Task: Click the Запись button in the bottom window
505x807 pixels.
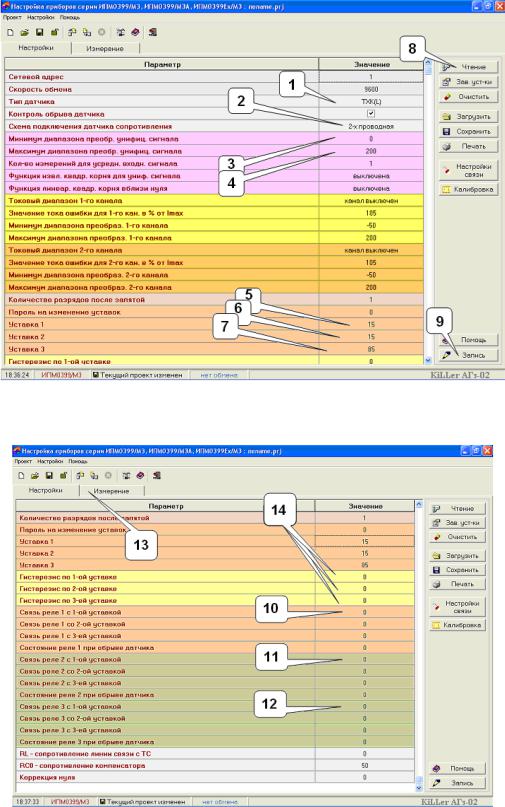Action: (x=458, y=783)
